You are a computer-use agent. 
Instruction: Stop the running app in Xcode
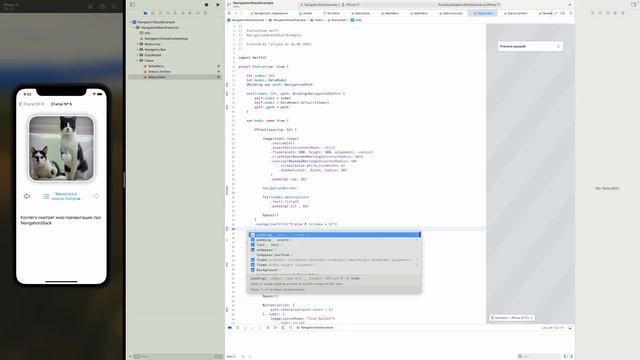point(207,4)
